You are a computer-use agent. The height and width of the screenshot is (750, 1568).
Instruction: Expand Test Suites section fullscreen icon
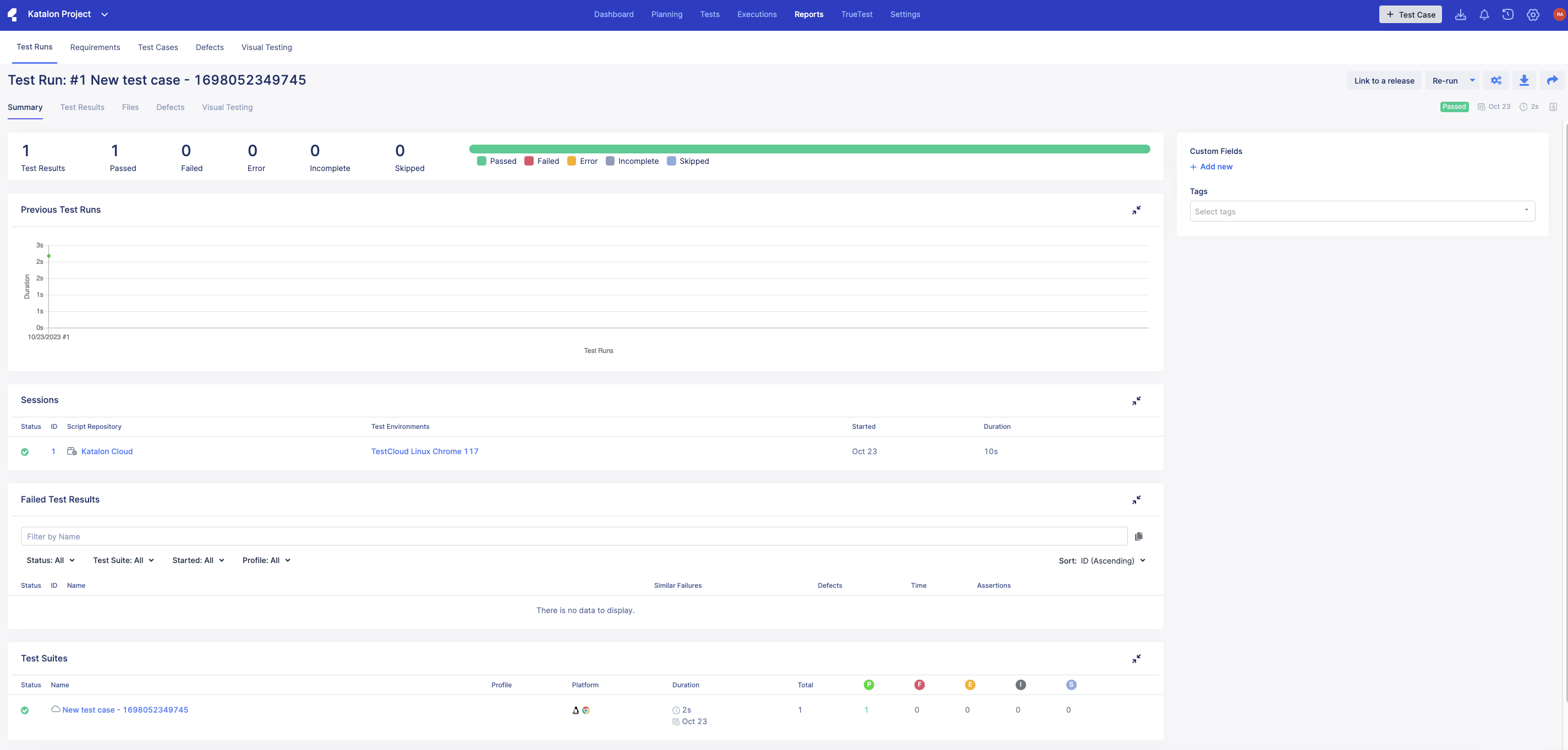coord(1137,659)
